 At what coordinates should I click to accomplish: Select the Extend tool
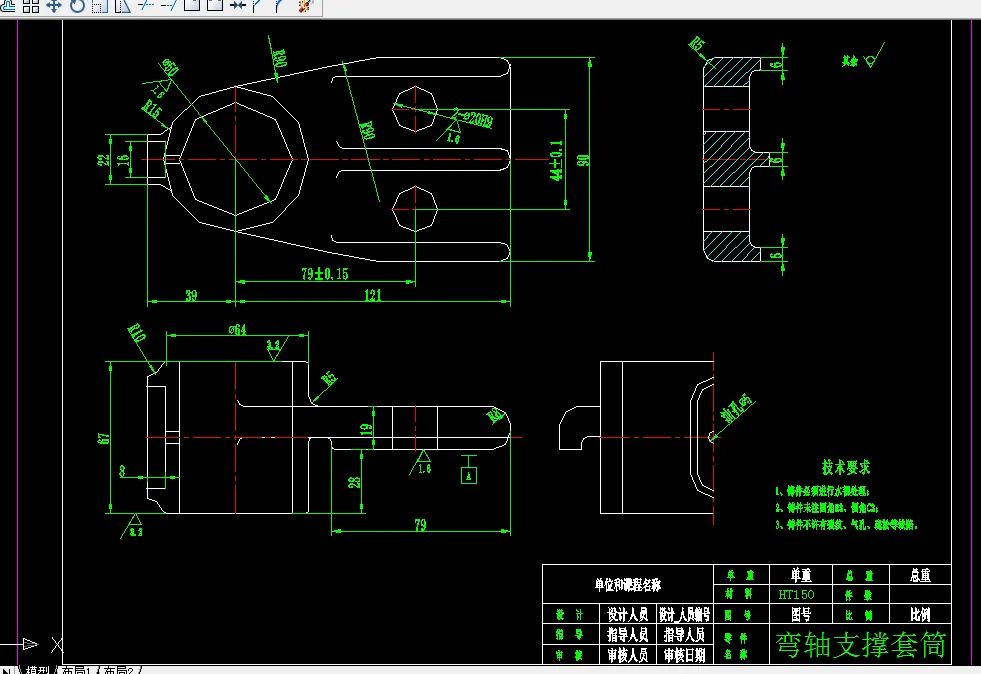169,5
